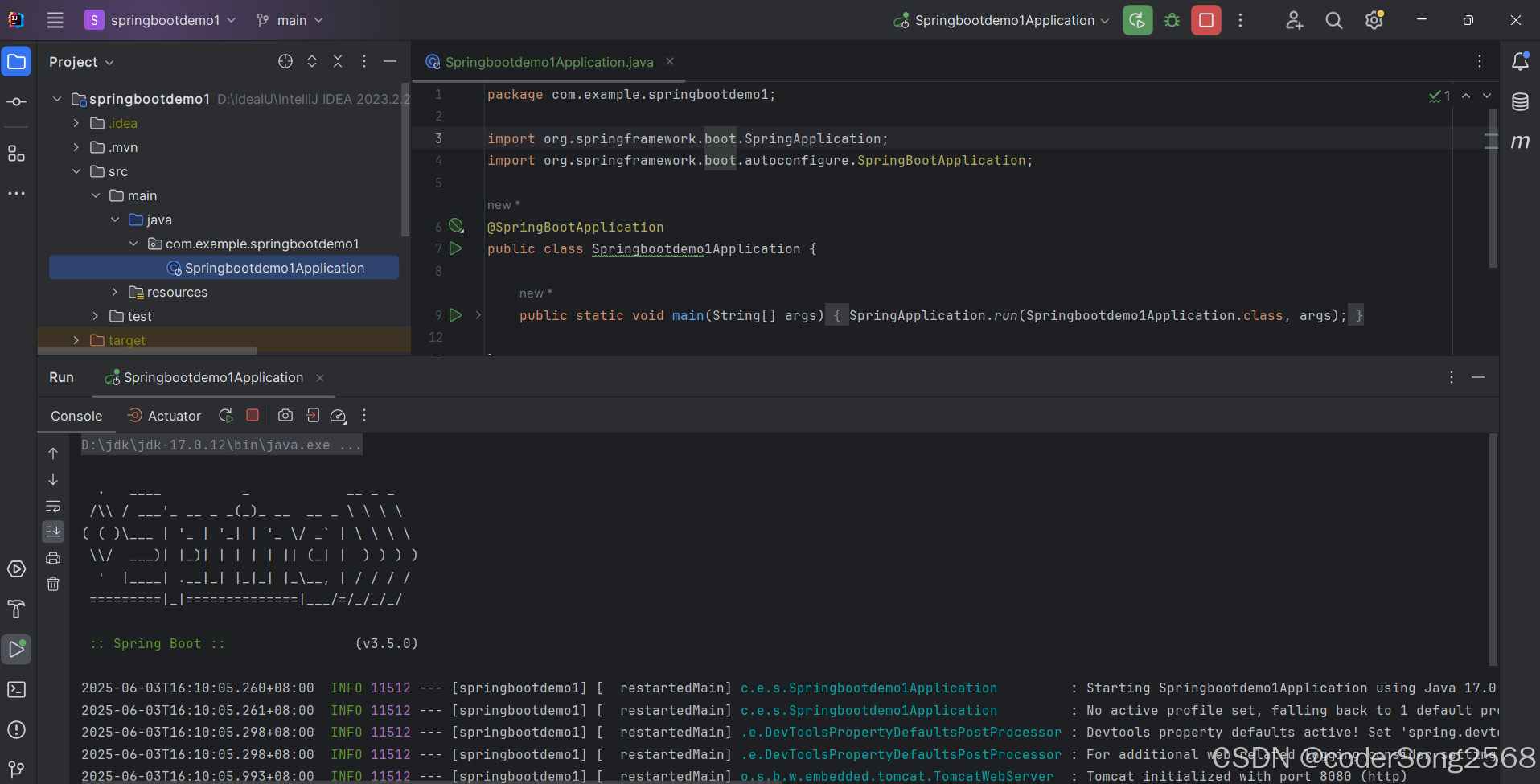1540x784 pixels.
Task: Open the Run tool window icon
Action: pos(17,649)
